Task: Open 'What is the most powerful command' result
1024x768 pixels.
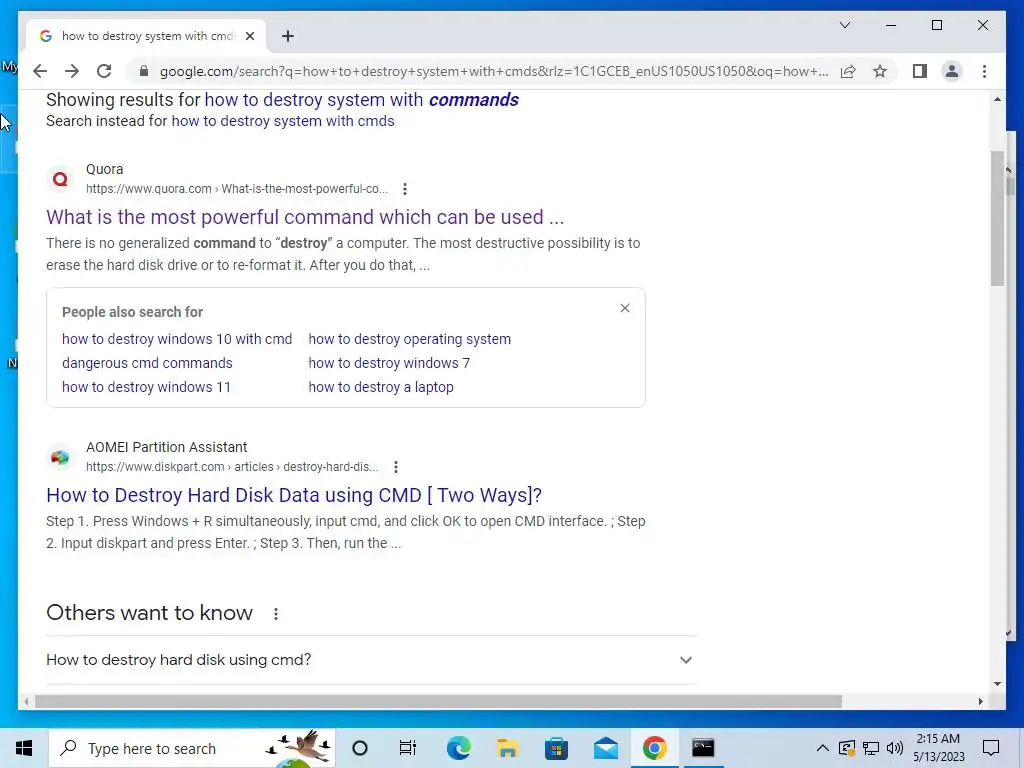Action: coord(305,217)
